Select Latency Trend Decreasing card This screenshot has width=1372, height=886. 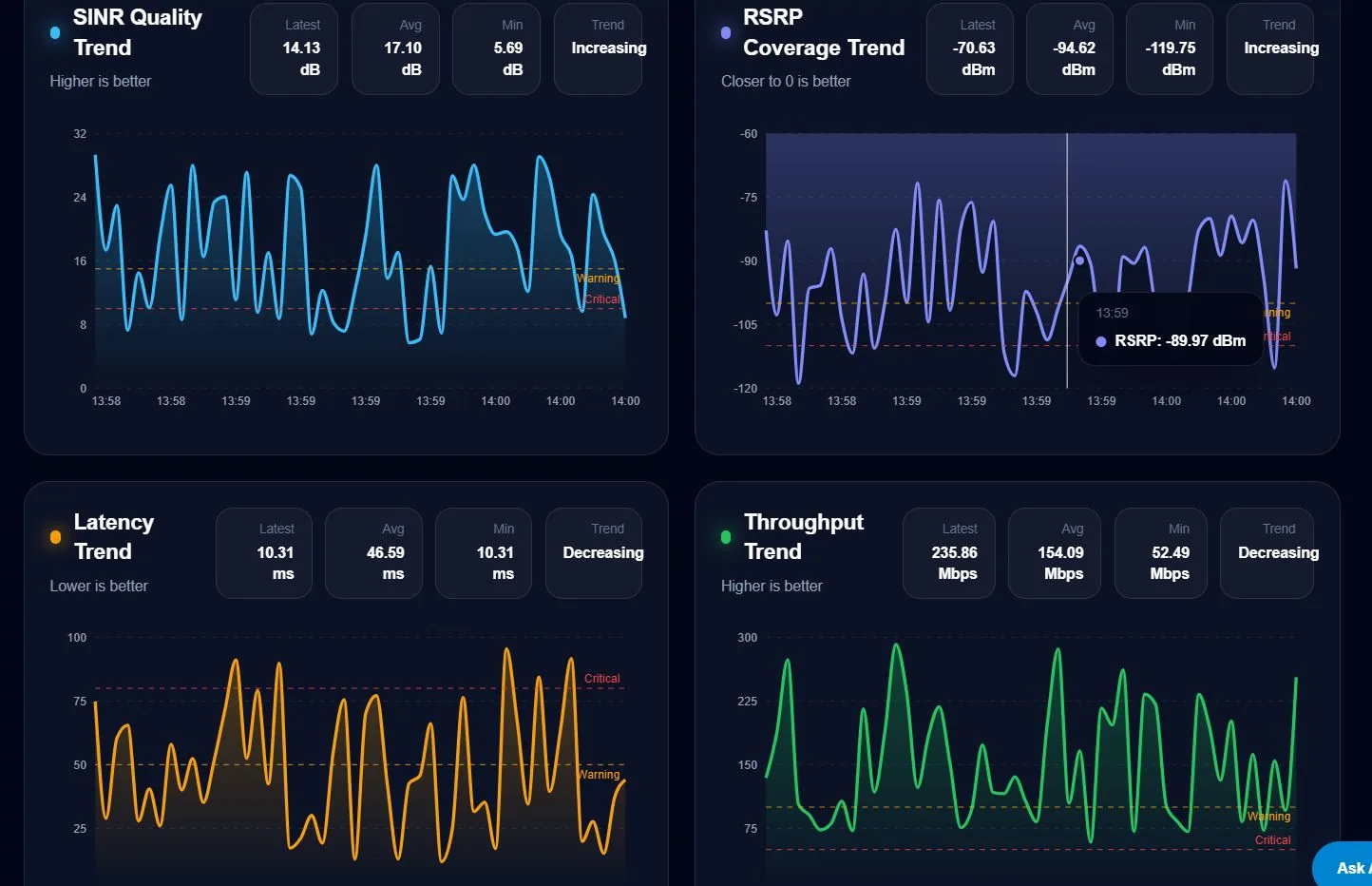click(594, 553)
